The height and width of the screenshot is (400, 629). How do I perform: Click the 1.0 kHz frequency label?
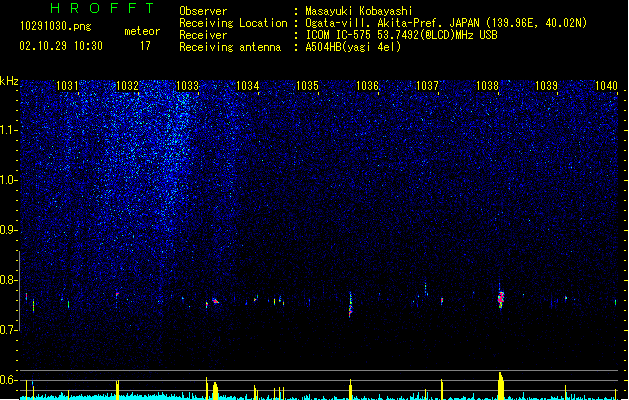pos(8,180)
